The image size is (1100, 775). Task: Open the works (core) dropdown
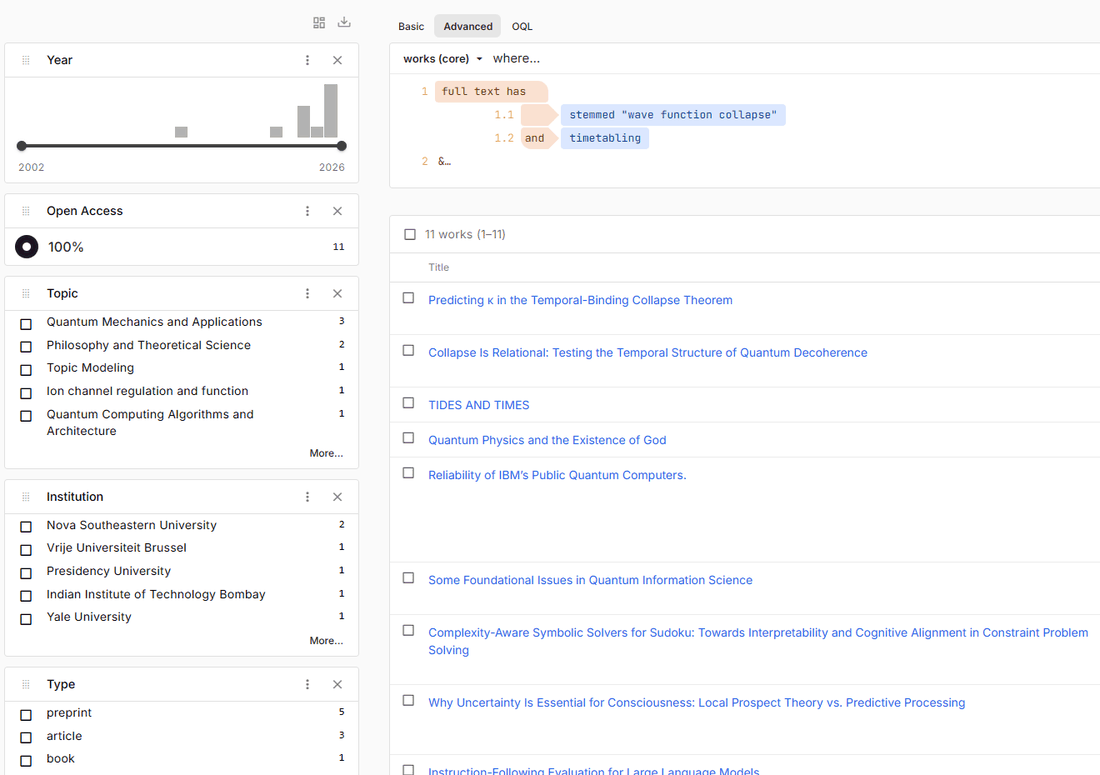(443, 59)
